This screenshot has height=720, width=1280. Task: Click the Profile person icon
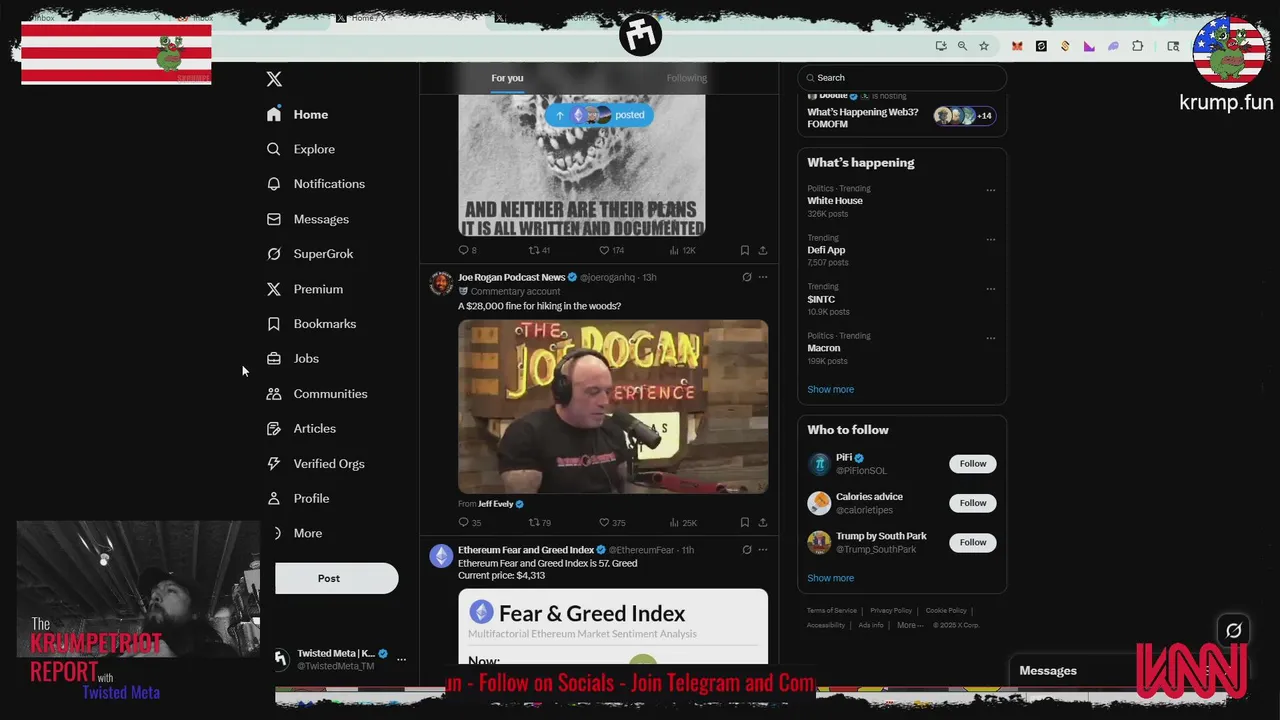(274, 498)
